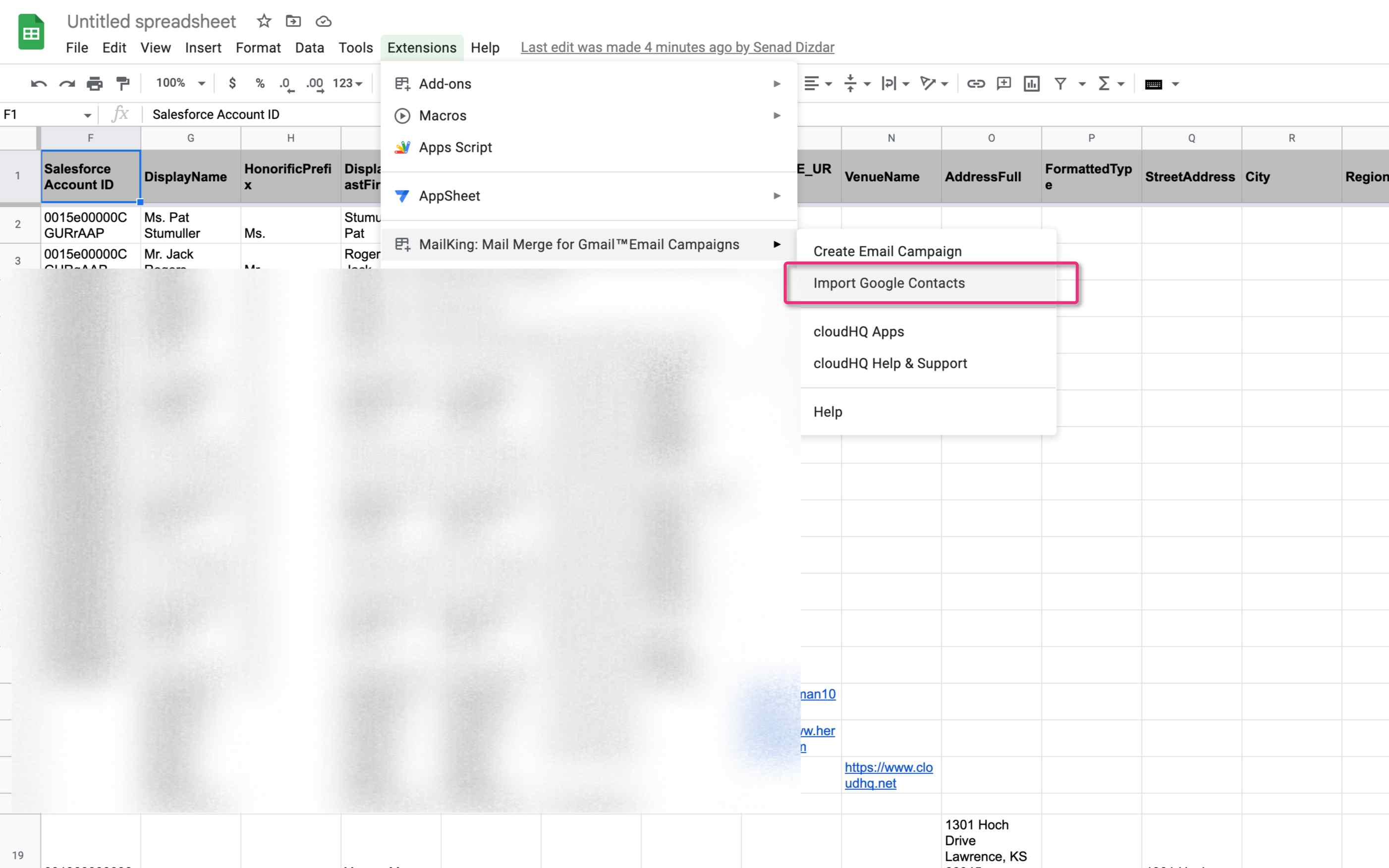Open the Format menu
Image resolution: width=1389 pixels, height=868 pixels.
[x=258, y=48]
